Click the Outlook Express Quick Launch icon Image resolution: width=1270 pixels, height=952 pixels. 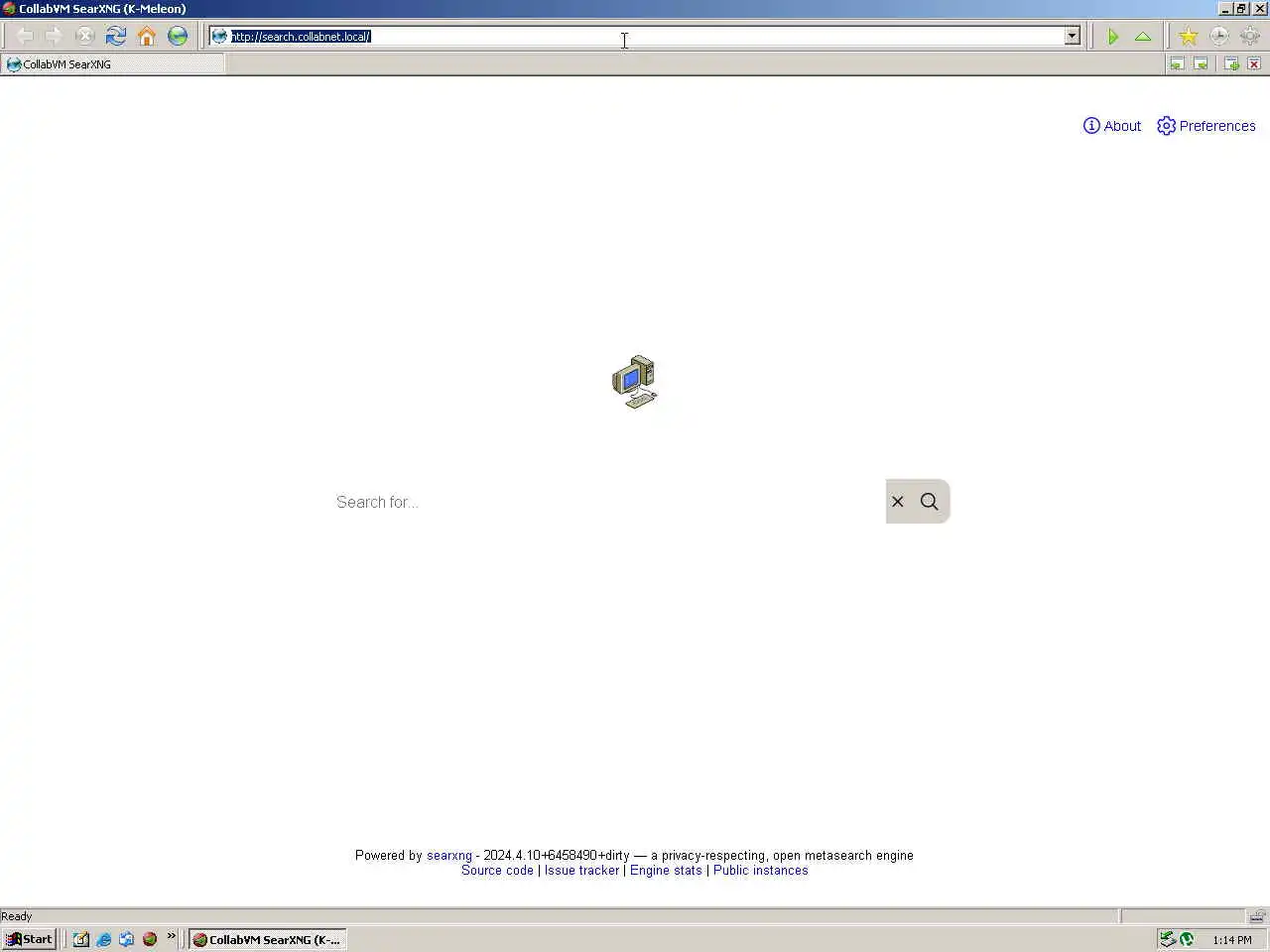click(127, 939)
